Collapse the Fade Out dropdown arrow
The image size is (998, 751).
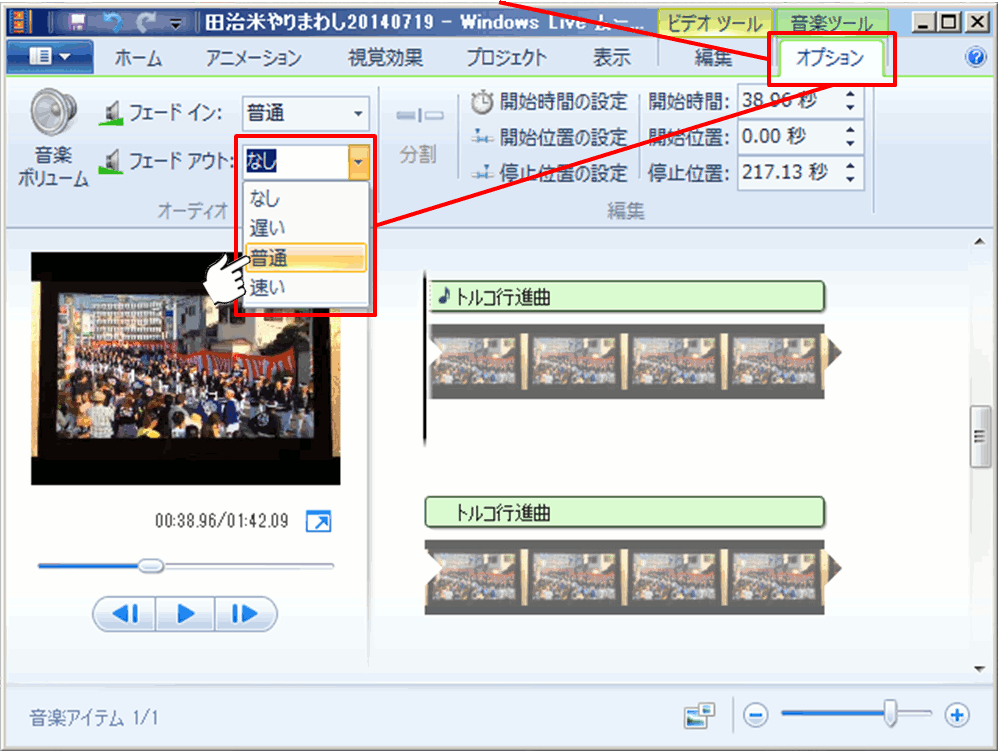(x=358, y=160)
